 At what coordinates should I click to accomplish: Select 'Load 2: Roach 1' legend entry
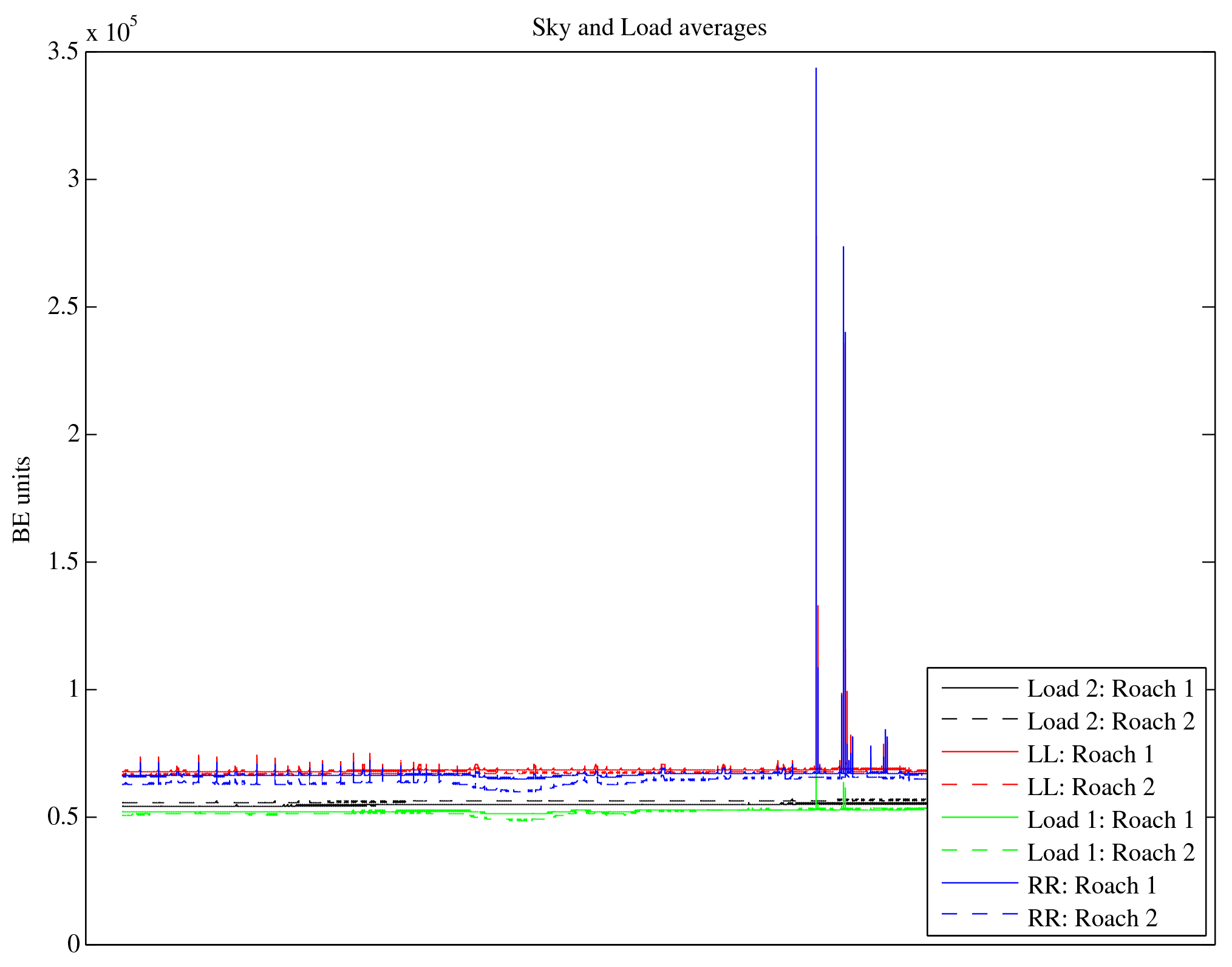click(x=1111, y=689)
